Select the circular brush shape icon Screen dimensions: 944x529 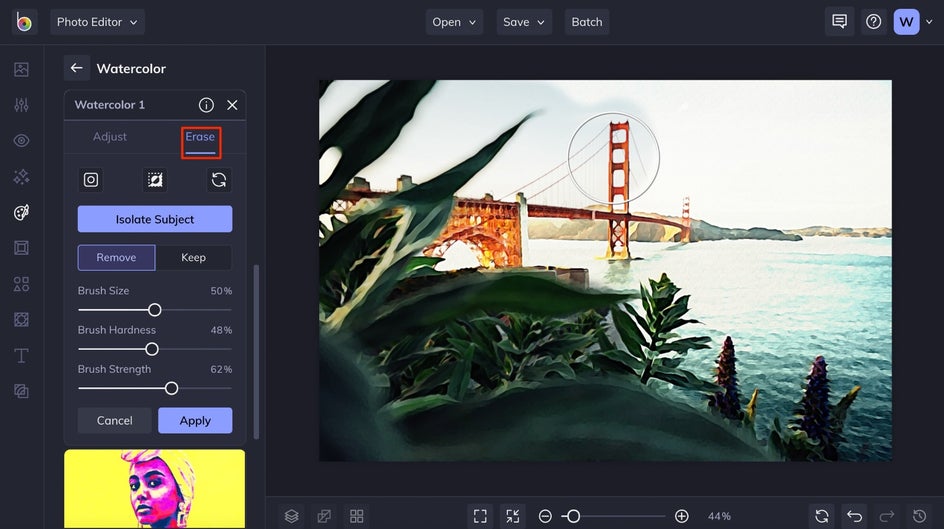pos(91,180)
